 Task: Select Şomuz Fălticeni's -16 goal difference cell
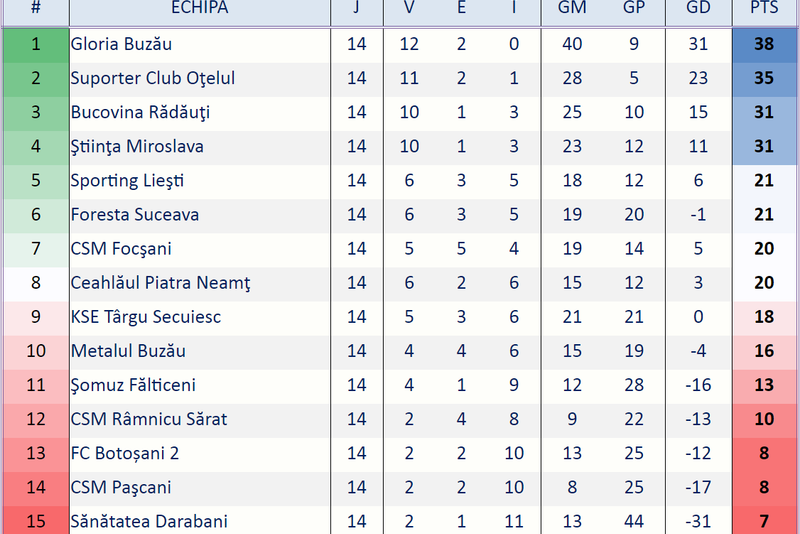coord(698,385)
